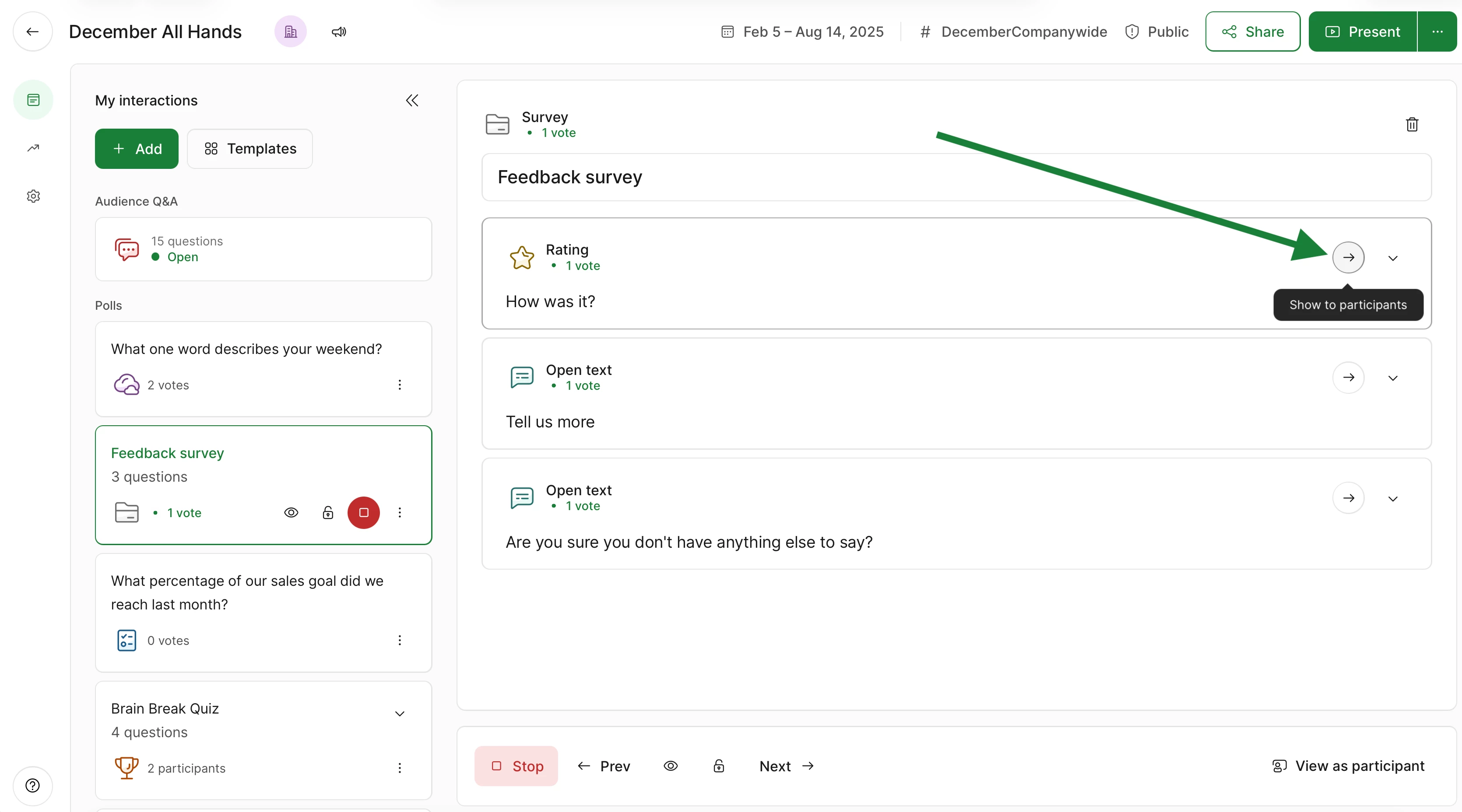Expand the Rating question chevron
1462x812 pixels.
1393,258
